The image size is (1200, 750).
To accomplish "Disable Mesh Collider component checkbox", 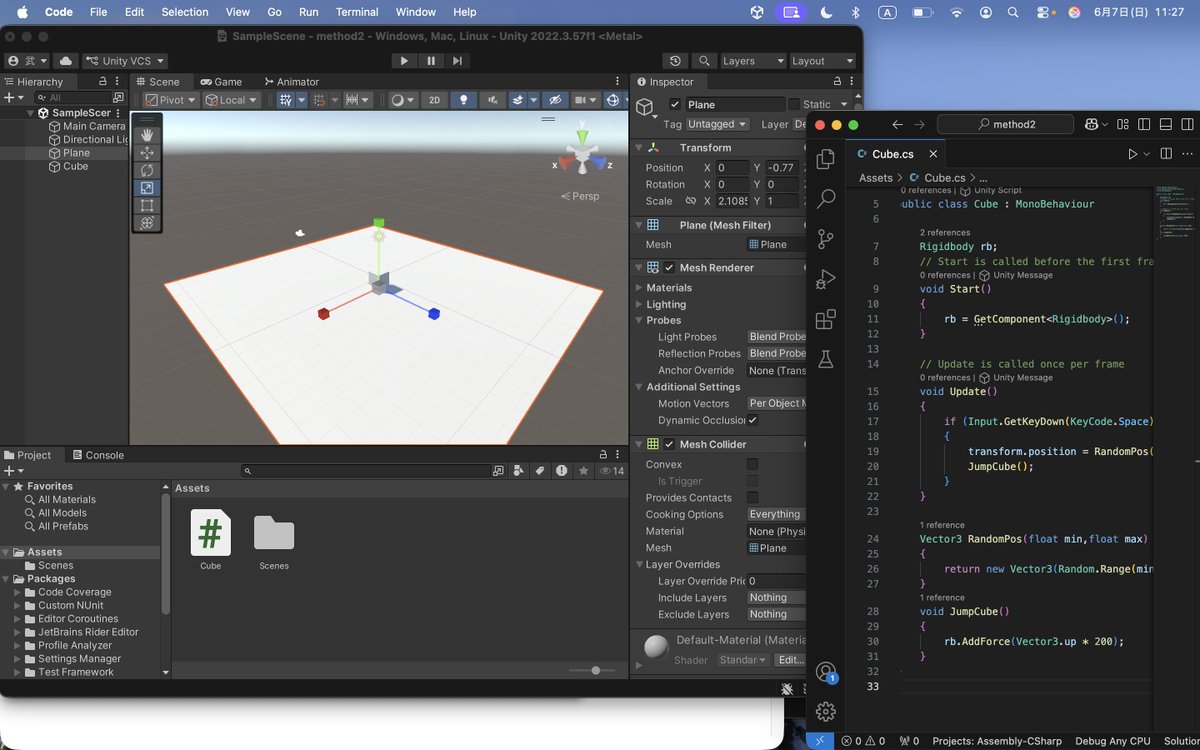I will [669, 444].
